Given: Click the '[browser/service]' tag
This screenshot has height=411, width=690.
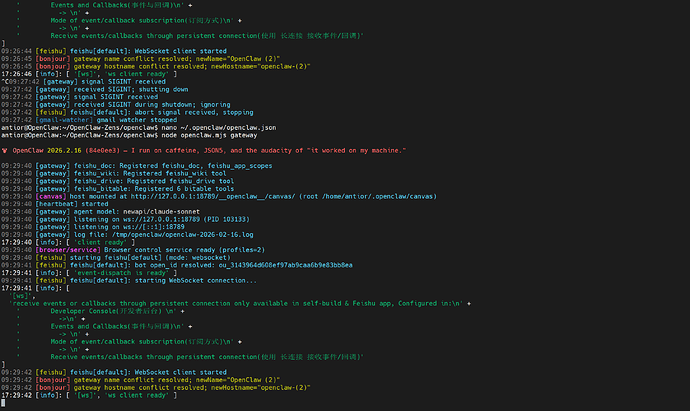Looking at the screenshot, I should [x=68, y=250].
